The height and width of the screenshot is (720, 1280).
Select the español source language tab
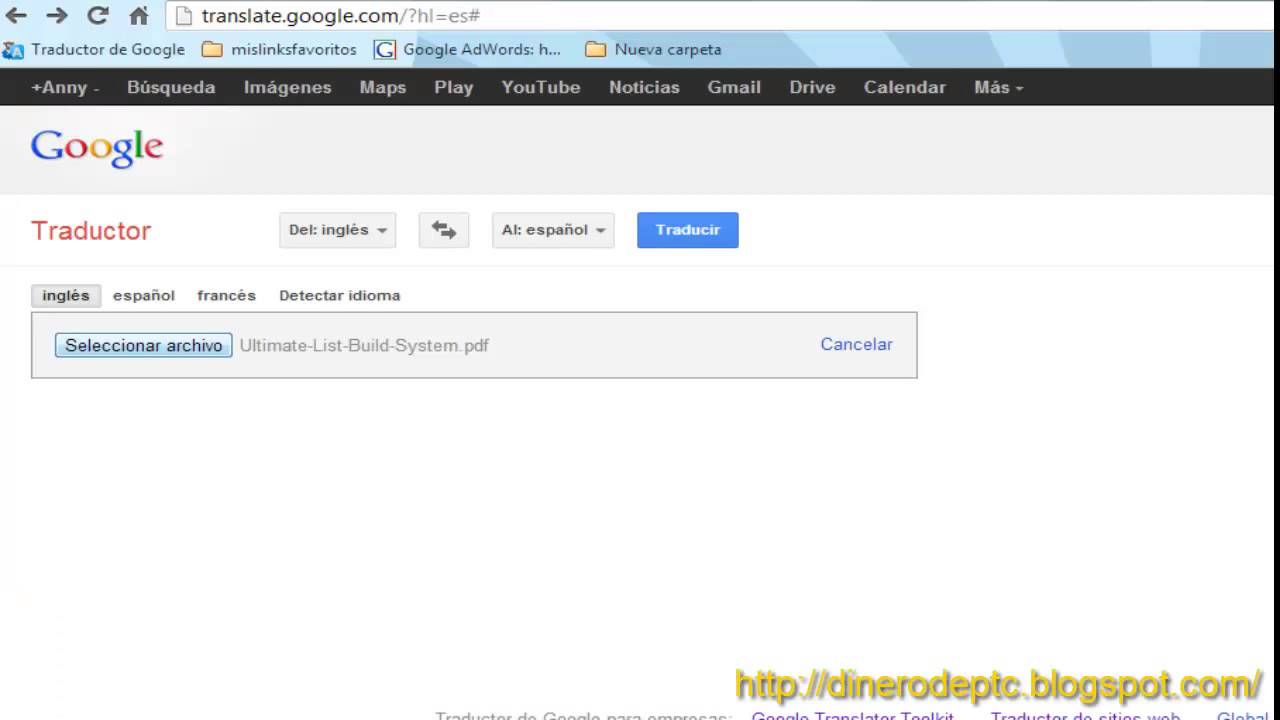(x=144, y=295)
